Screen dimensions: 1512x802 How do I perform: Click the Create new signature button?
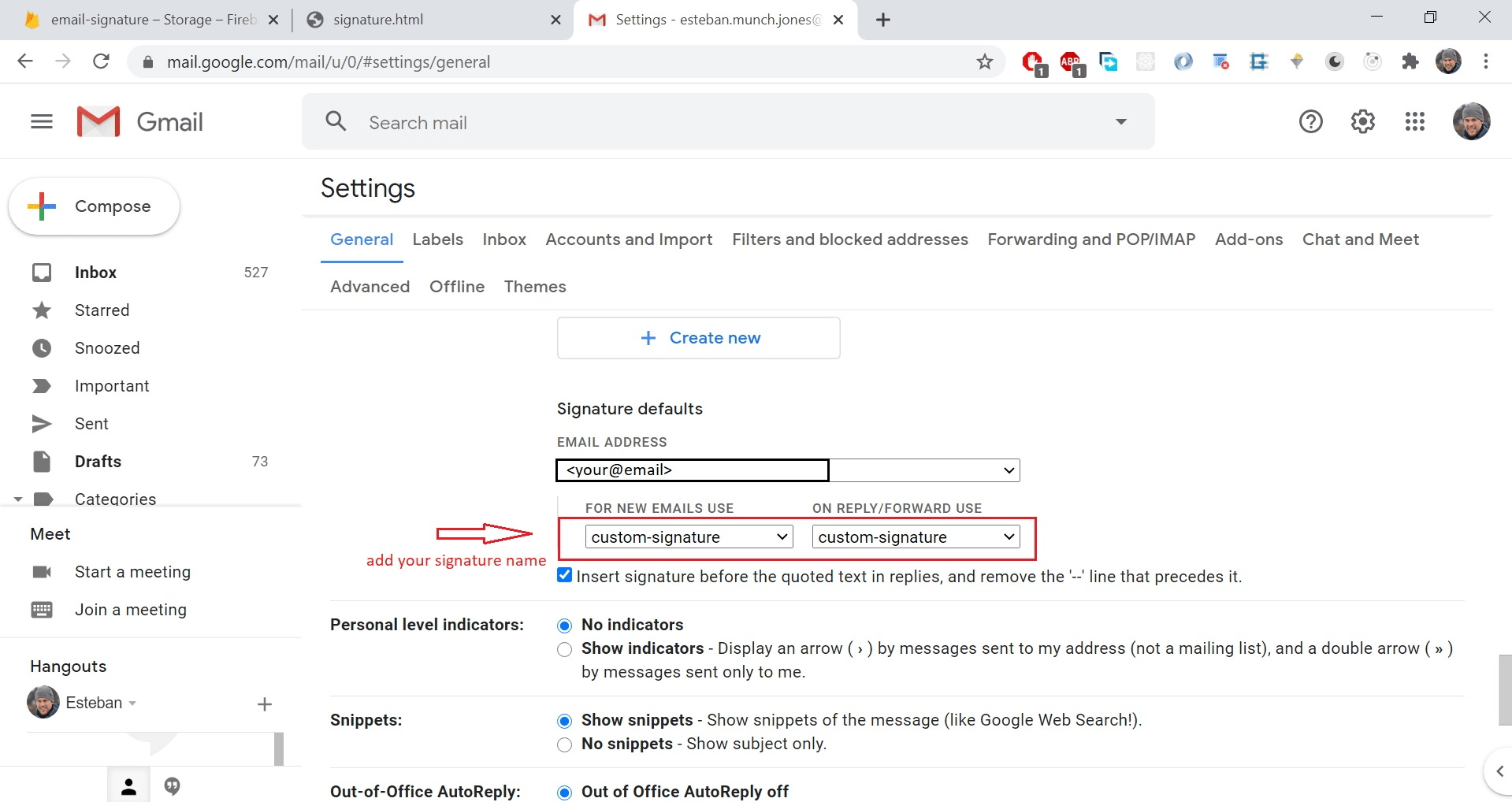(x=698, y=337)
